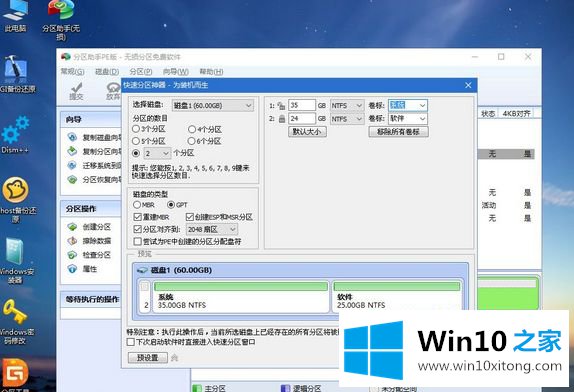Open NTFS file system dropdown for partition 2
This screenshot has width=574, height=392.
click(x=347, y=119)
